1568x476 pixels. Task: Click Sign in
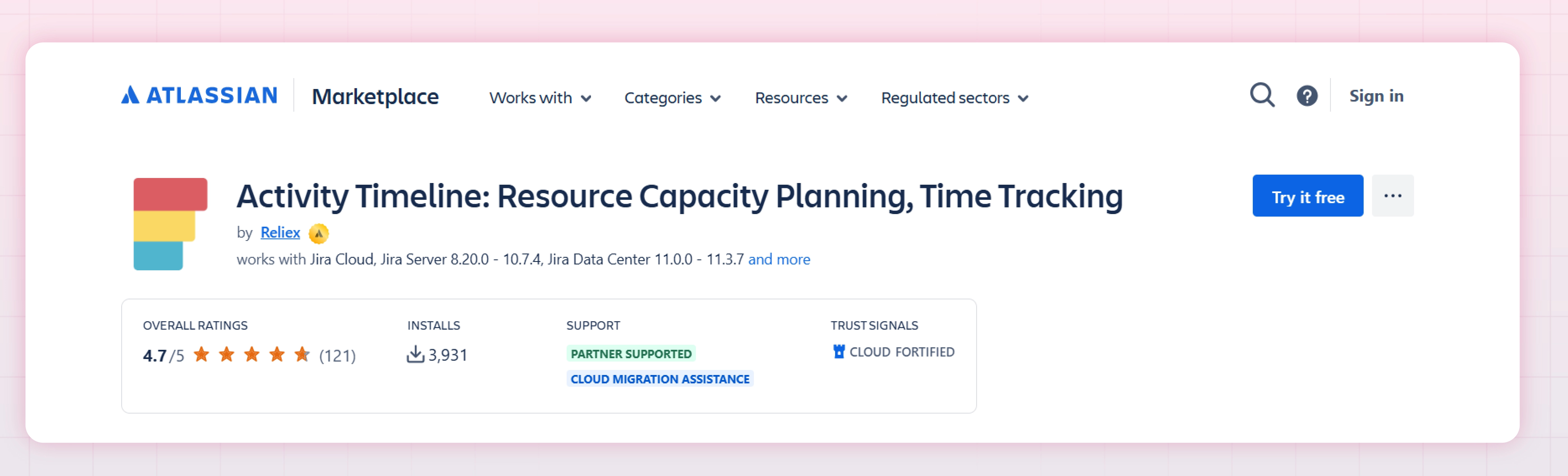point(1376,96)
